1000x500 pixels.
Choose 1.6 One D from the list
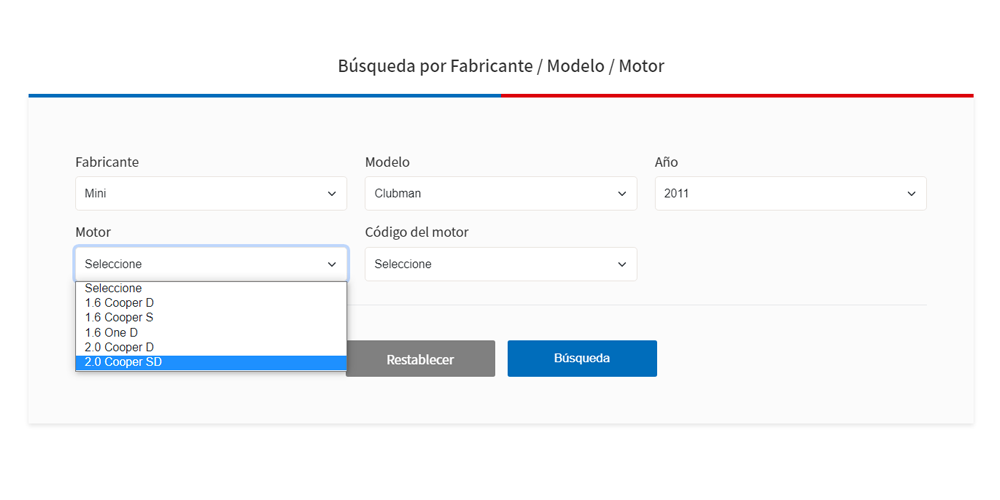[211, 333]
